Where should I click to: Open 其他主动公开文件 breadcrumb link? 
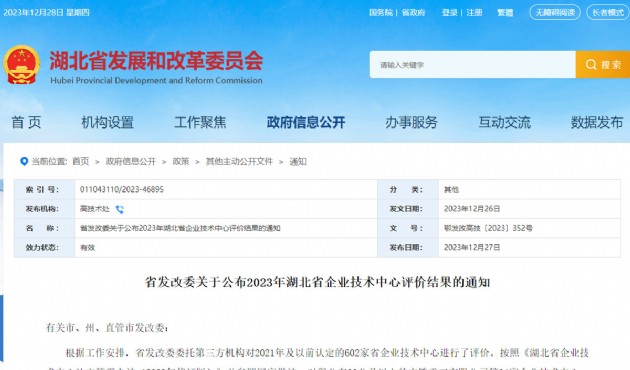tap(239, 161)
